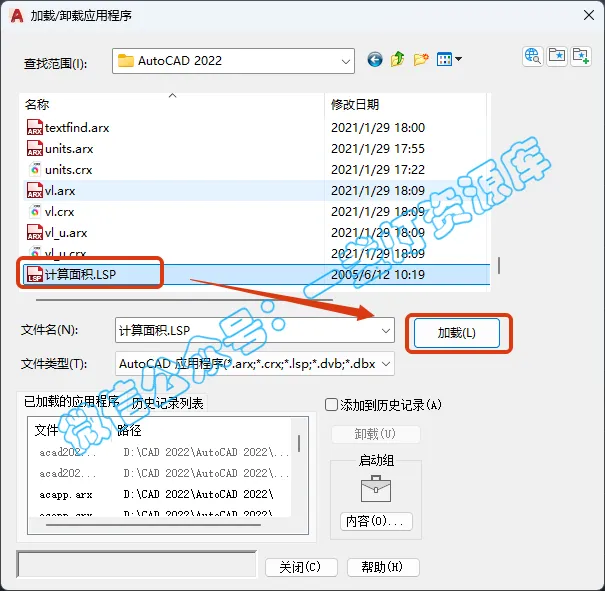Switch to 历史记录列表 tab
The height and width of the screenshot is (591, 605).
click(167, 404)
